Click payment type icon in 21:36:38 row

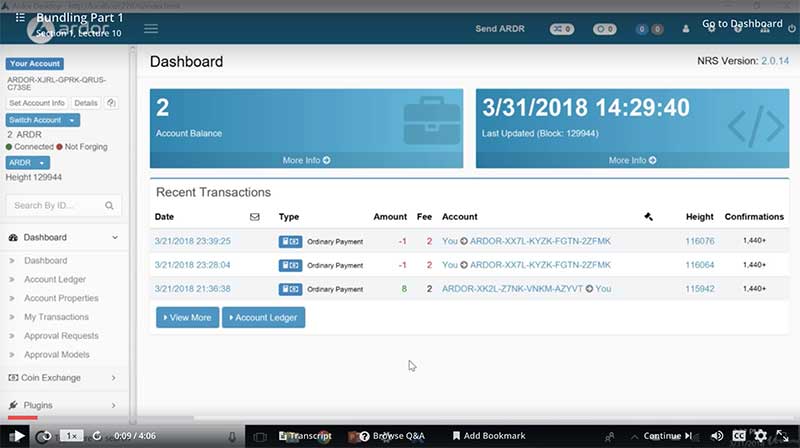290,289
